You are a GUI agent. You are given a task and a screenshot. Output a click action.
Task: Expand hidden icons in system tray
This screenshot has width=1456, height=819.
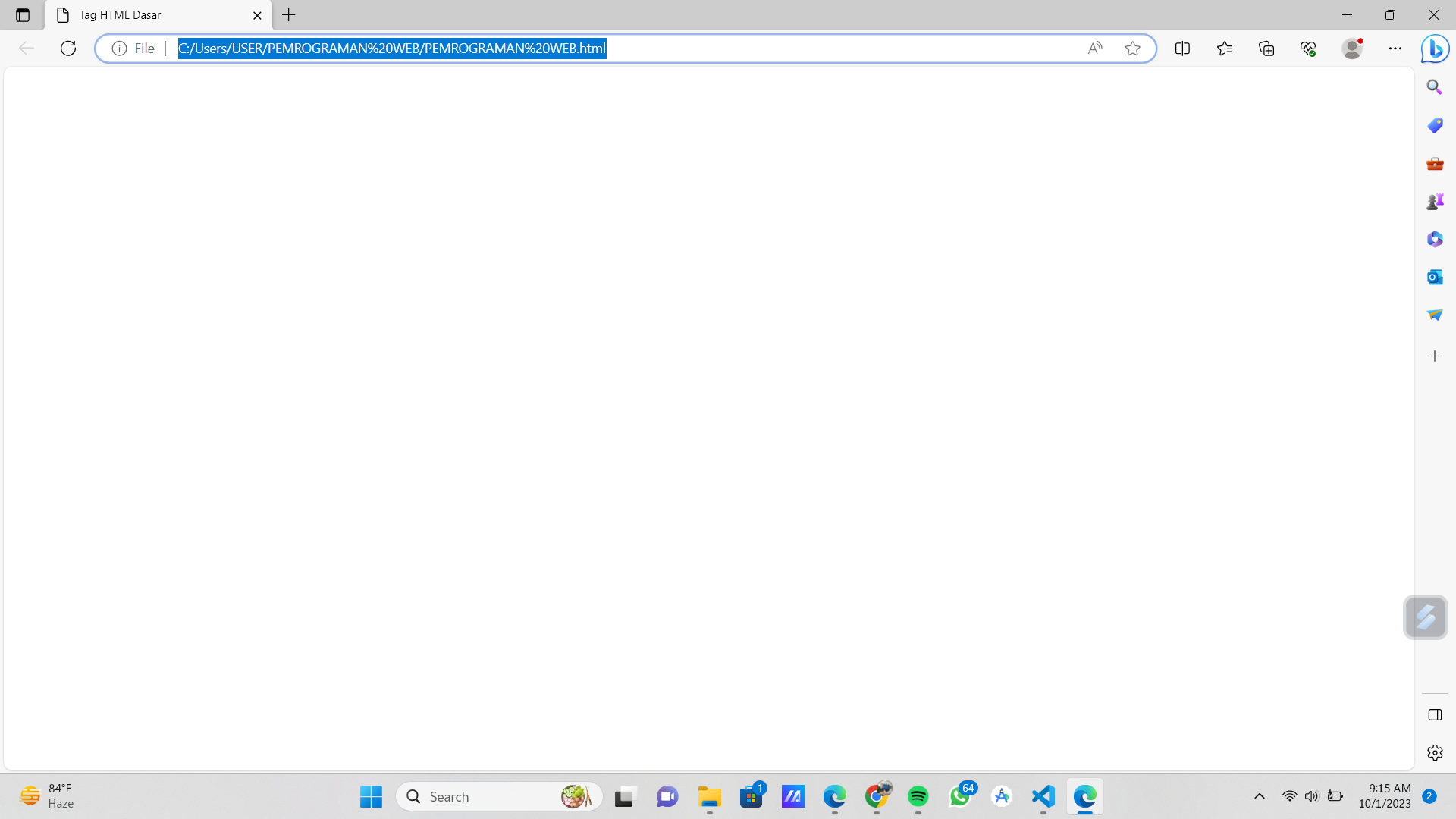[1259, 796]
